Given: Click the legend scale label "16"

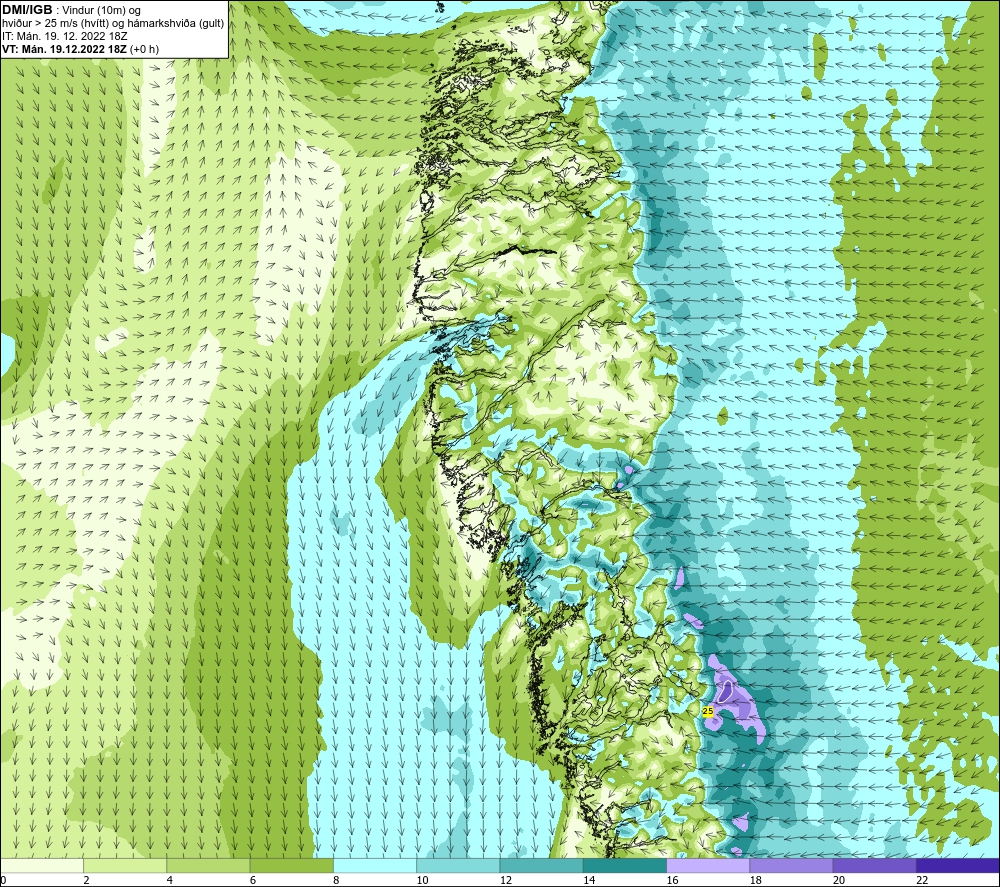Looking at the screenshot, I should click(672, 880).
